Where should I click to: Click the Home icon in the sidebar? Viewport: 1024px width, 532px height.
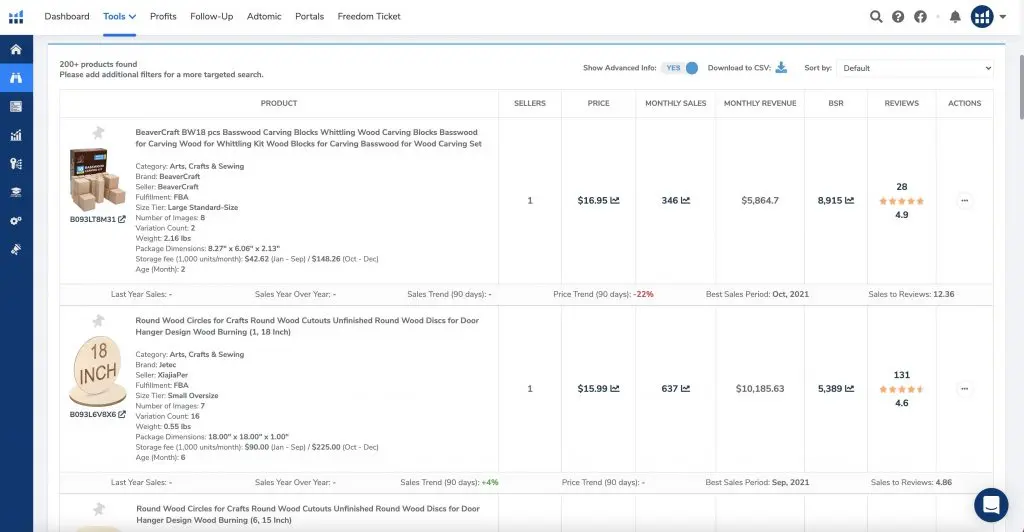point(16,49)
